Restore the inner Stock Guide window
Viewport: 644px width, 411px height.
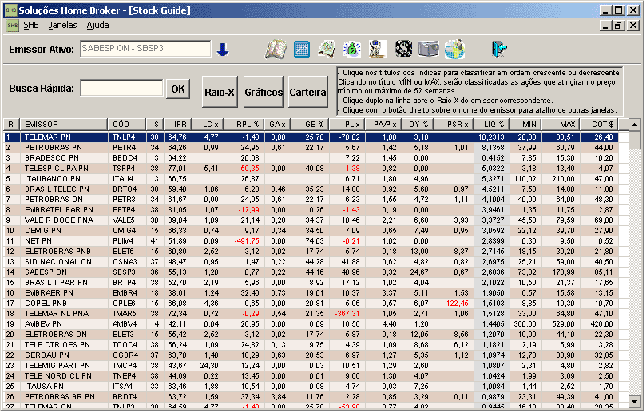619,26
